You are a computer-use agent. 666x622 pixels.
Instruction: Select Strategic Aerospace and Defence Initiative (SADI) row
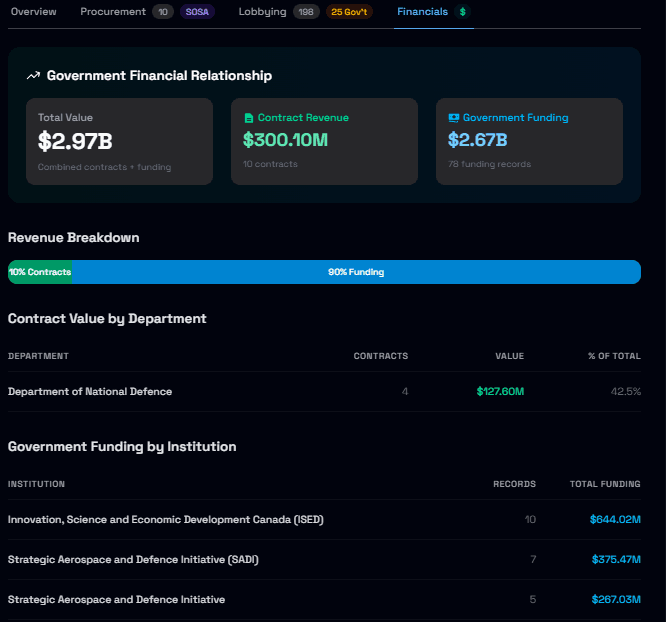(x=133, y=560)
